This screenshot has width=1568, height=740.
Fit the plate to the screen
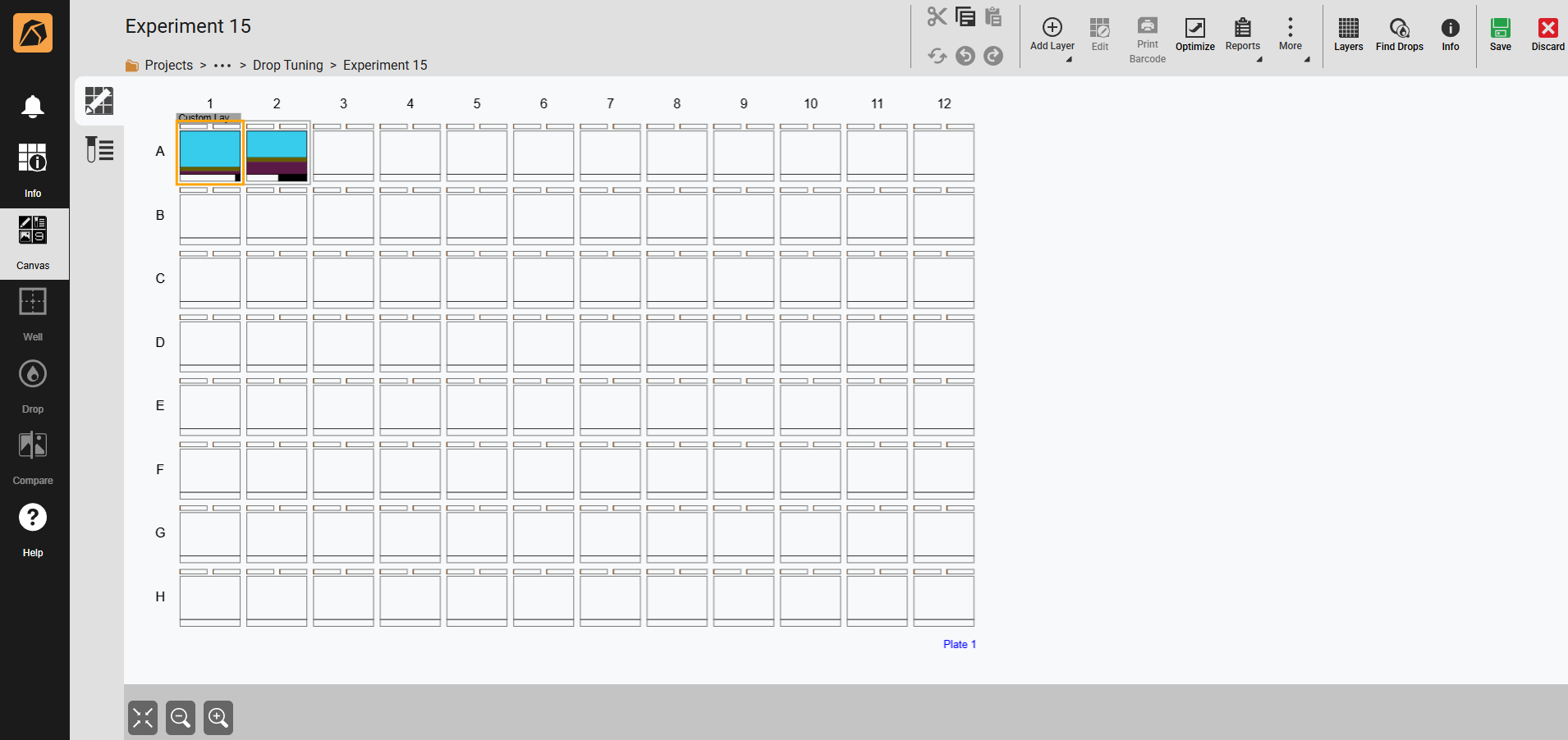pos(143,718)
